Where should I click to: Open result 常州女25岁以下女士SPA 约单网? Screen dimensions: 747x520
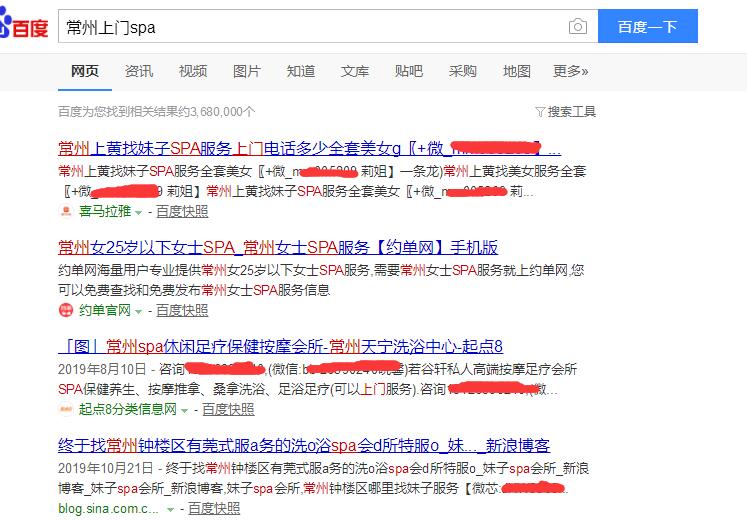pos(278,248)
